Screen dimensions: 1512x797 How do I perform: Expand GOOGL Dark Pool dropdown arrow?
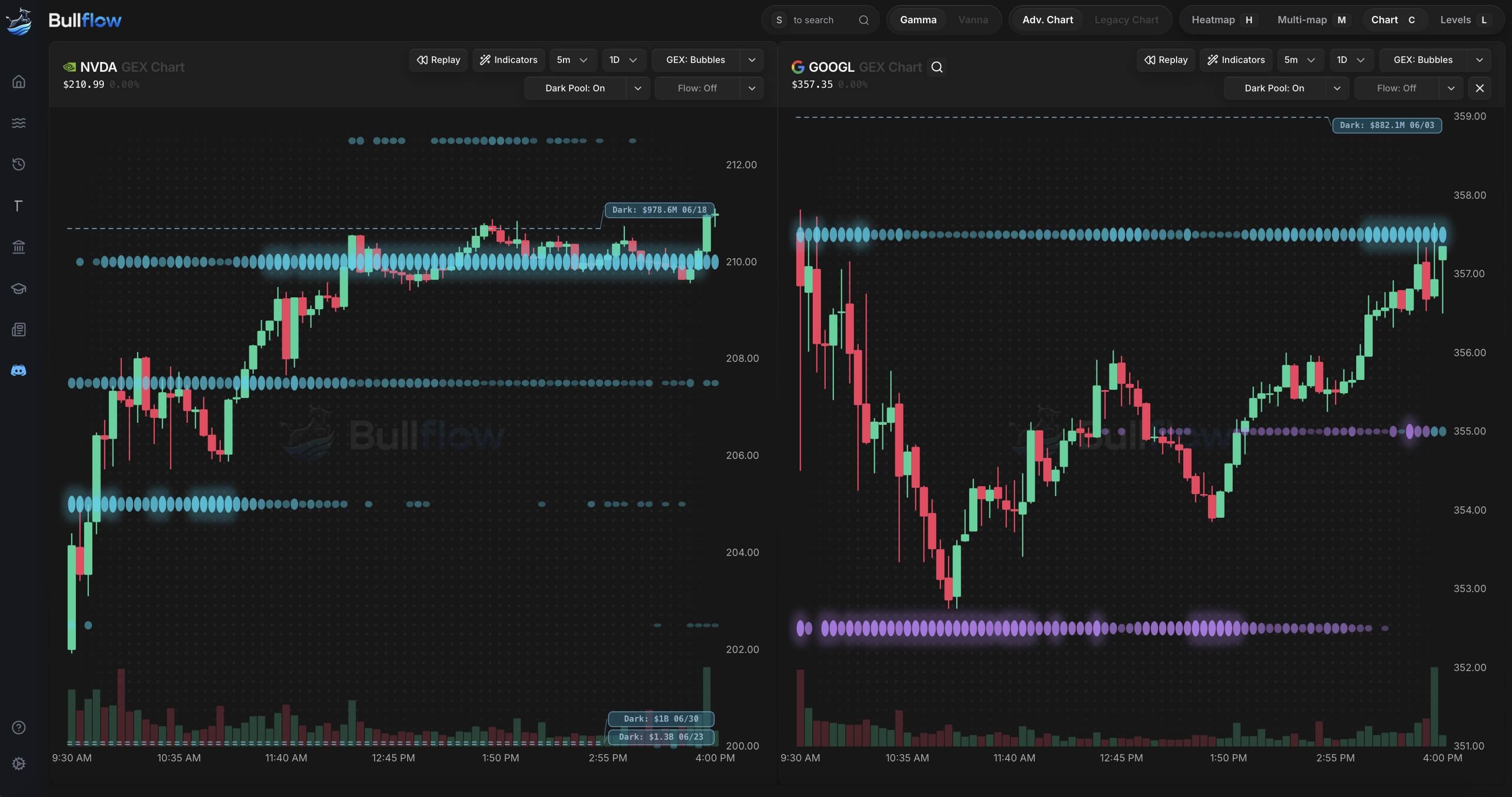pos(1337,88)
